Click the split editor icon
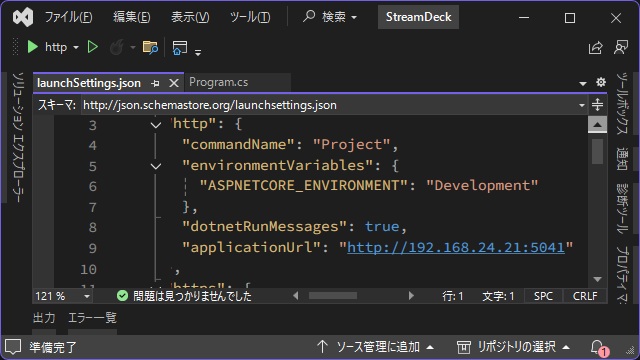This screenshot has width=640, height=360. click(x=598, y=105)
